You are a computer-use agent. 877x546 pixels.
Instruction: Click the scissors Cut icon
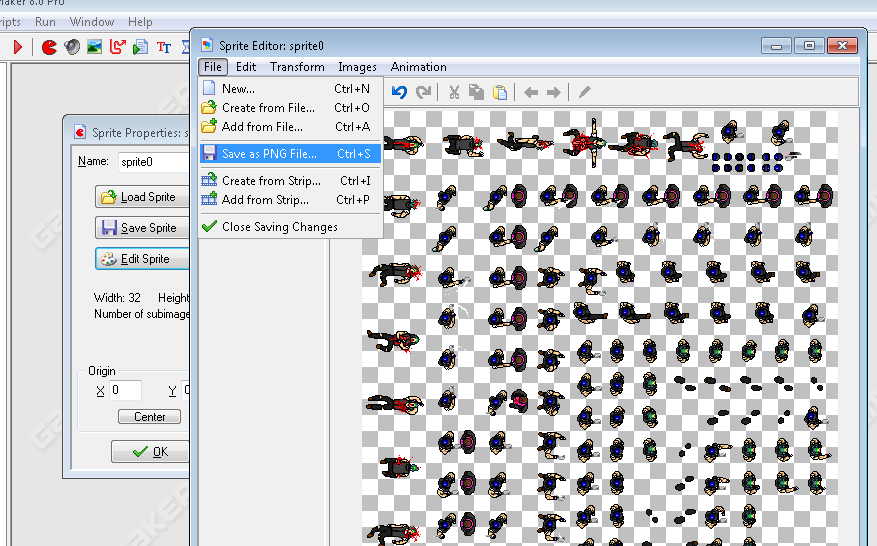tap(454, 92)
